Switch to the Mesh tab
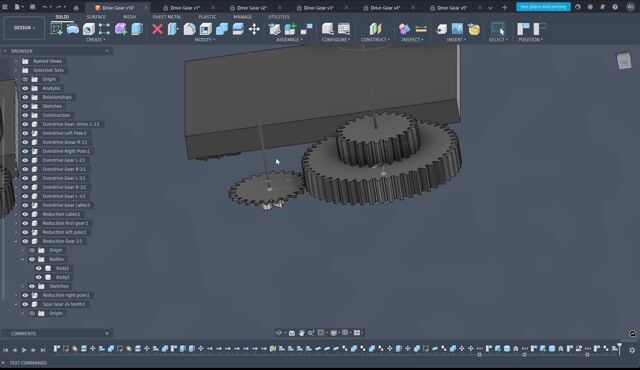640x370 pixels. click(x=129, y=17)
